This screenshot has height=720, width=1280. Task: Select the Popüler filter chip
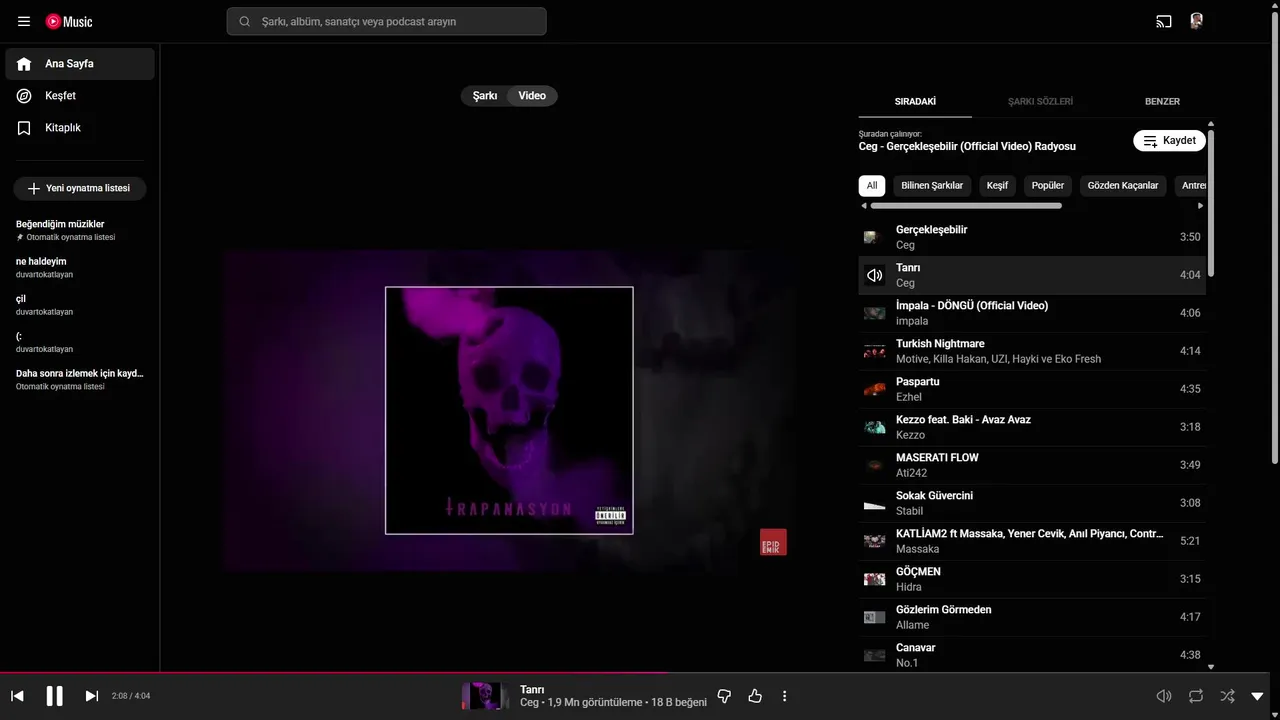click(x=1048, y=186)
